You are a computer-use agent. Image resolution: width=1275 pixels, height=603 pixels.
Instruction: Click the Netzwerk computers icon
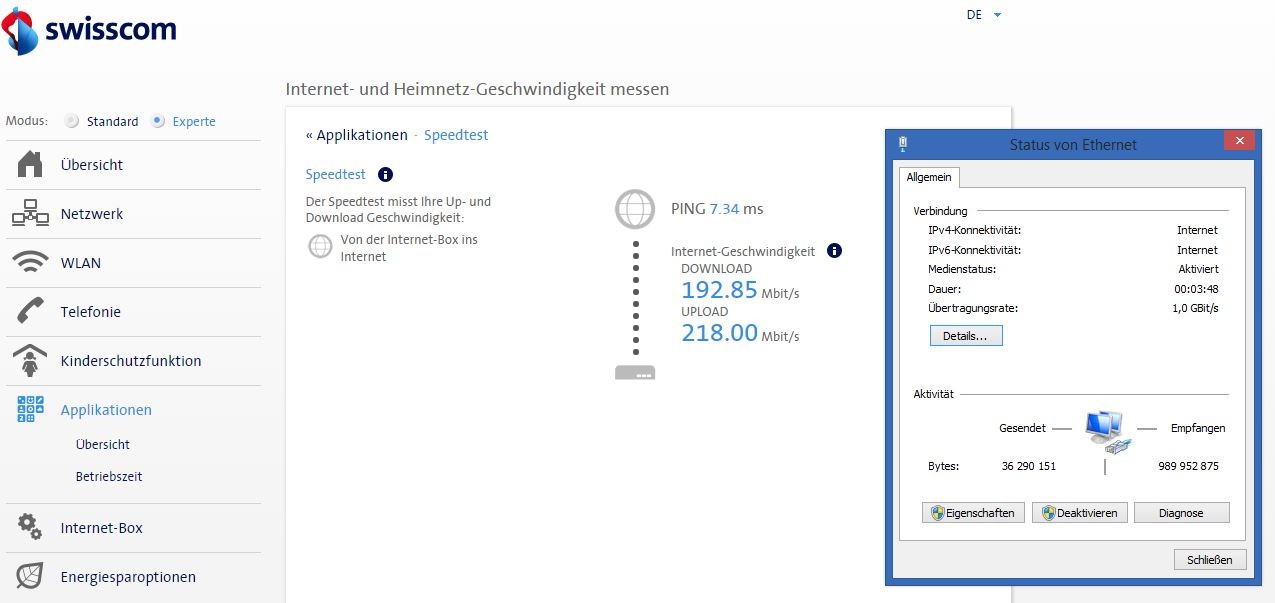[x=30, y=214]
